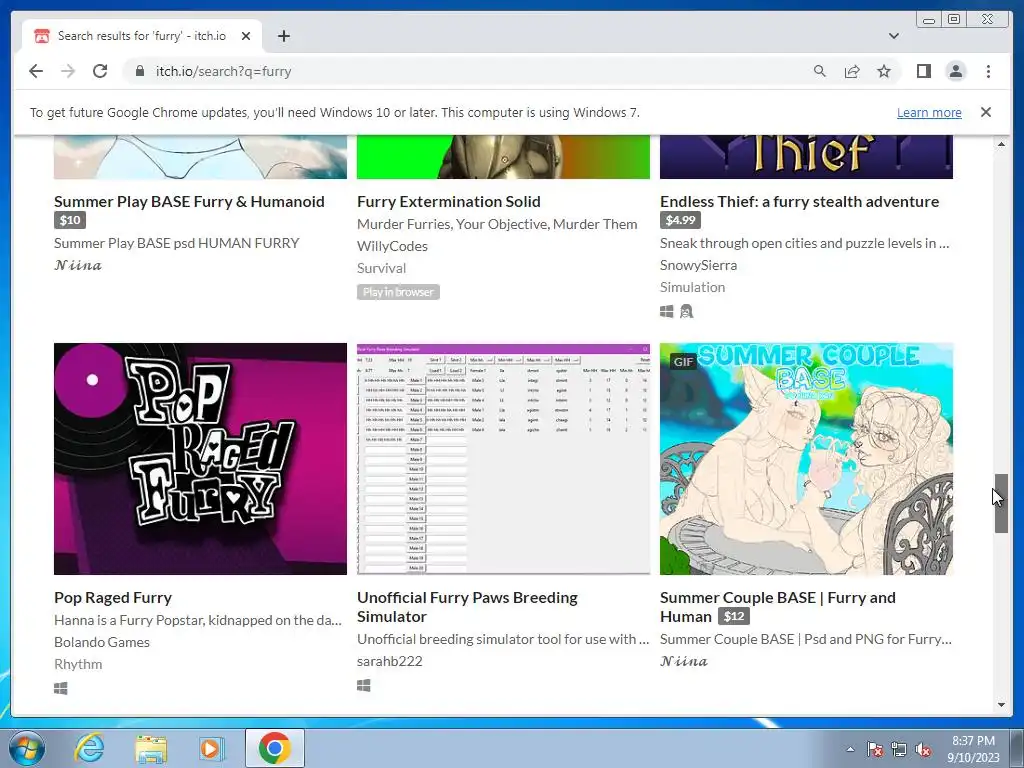Open Summer Play BASE Furry & Humanoid title
Image resolution: width=1024 pixels, height=768 pixels.
tap(189, 201)
